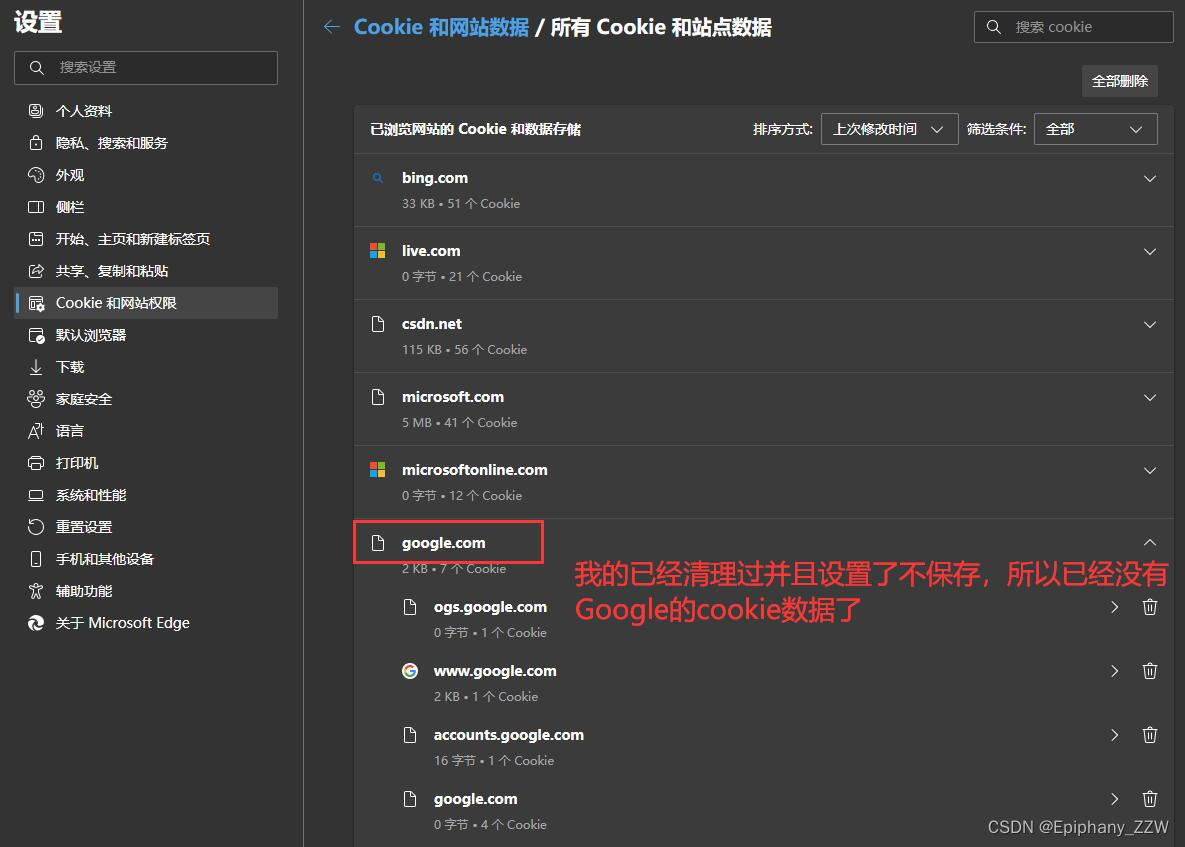Click the 系统和性能 laptop icon

tap(36, 496)
